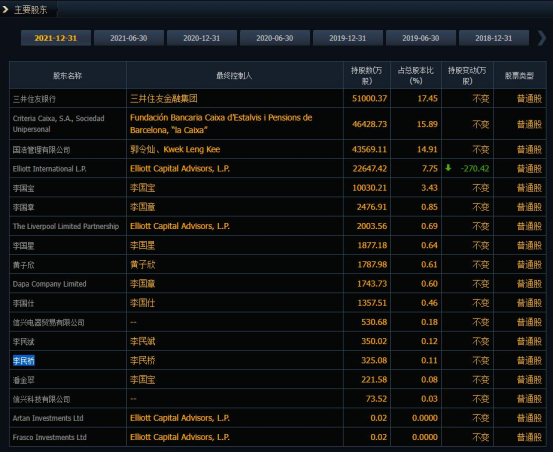Select the 2021-12-31 date tab

(56, 38)
